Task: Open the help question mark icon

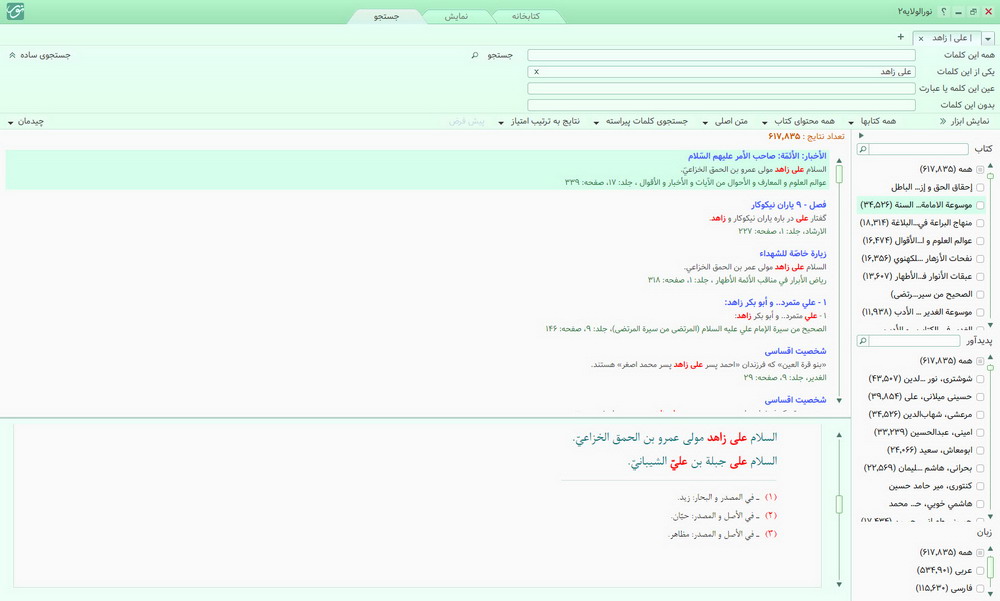Action: [x=944, y=11]
